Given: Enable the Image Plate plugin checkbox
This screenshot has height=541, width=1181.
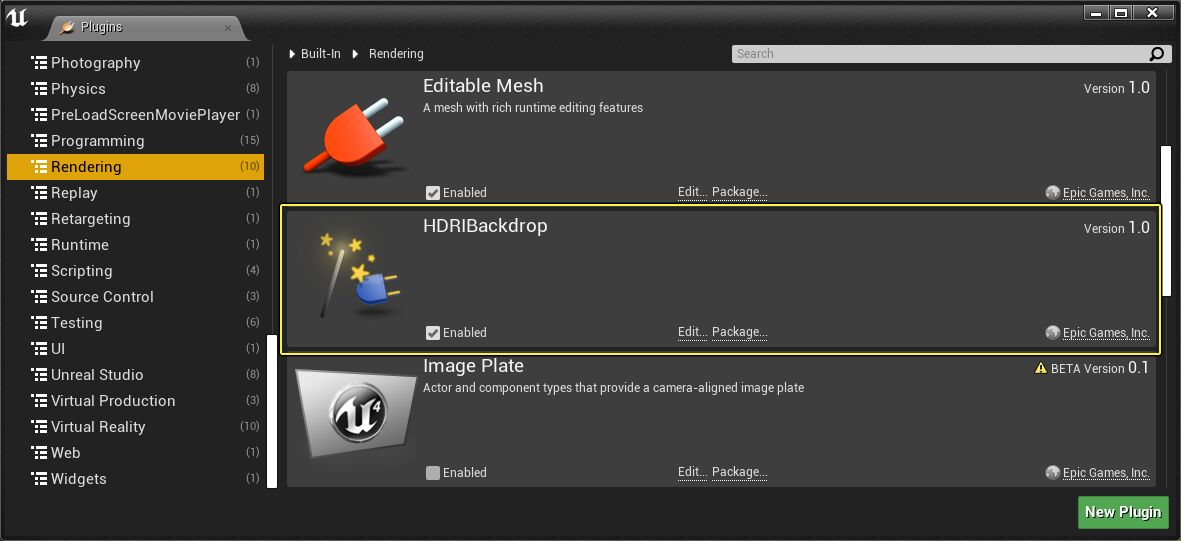Looking at the screenshot, I should [433, 473].
